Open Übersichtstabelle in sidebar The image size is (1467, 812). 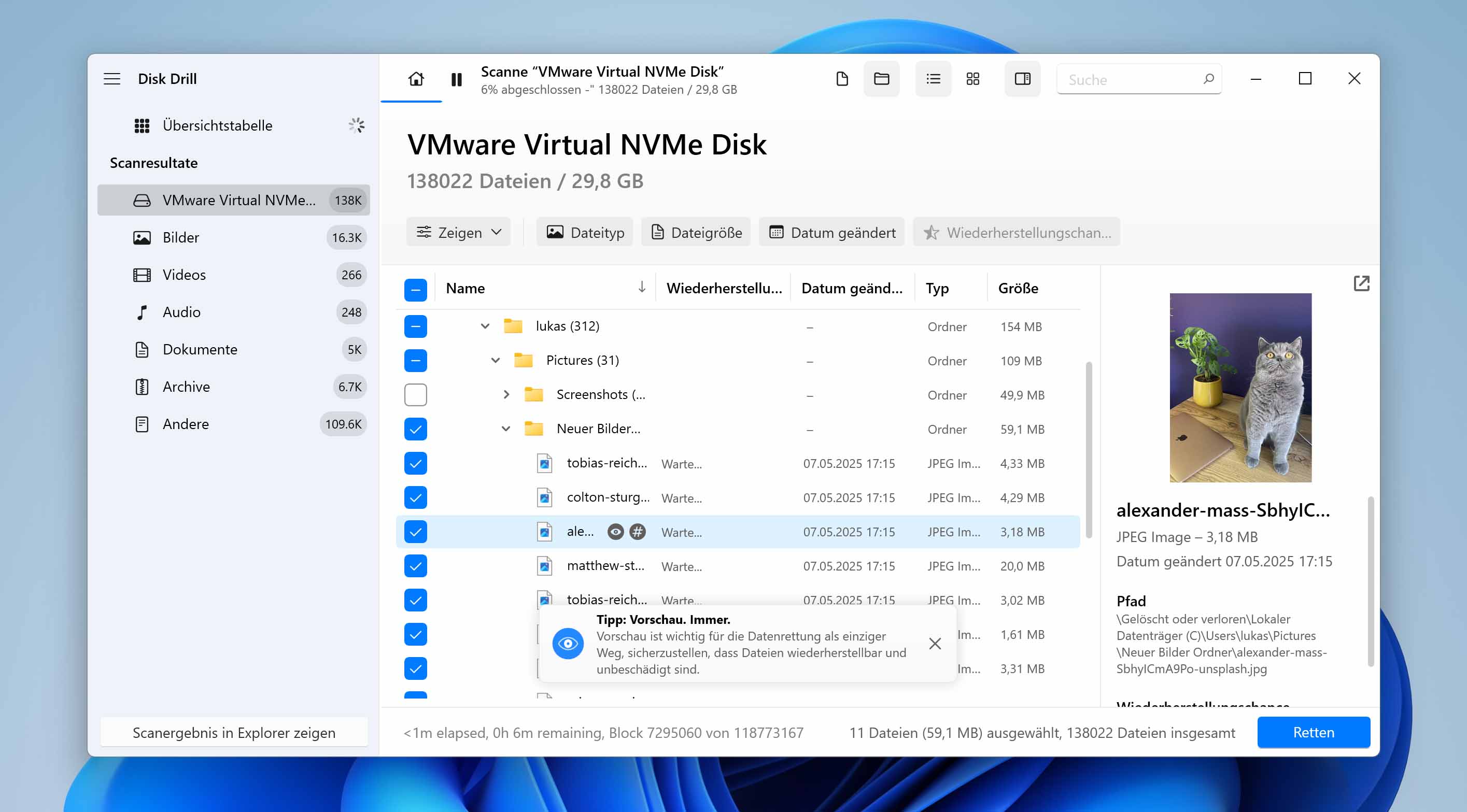233,125
